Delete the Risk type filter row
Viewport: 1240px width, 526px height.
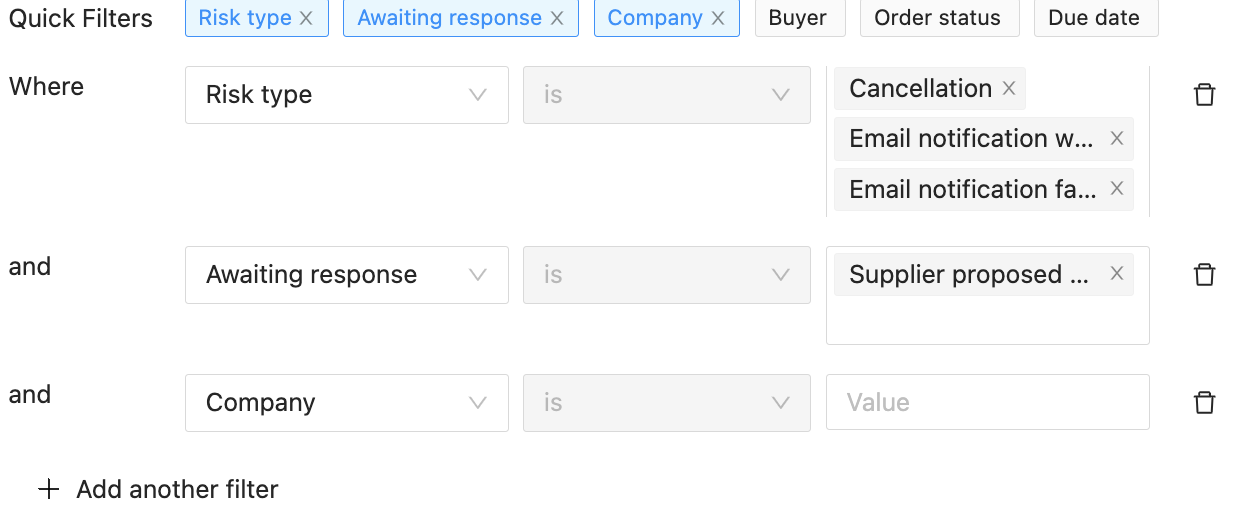(x=1205, y=95)
